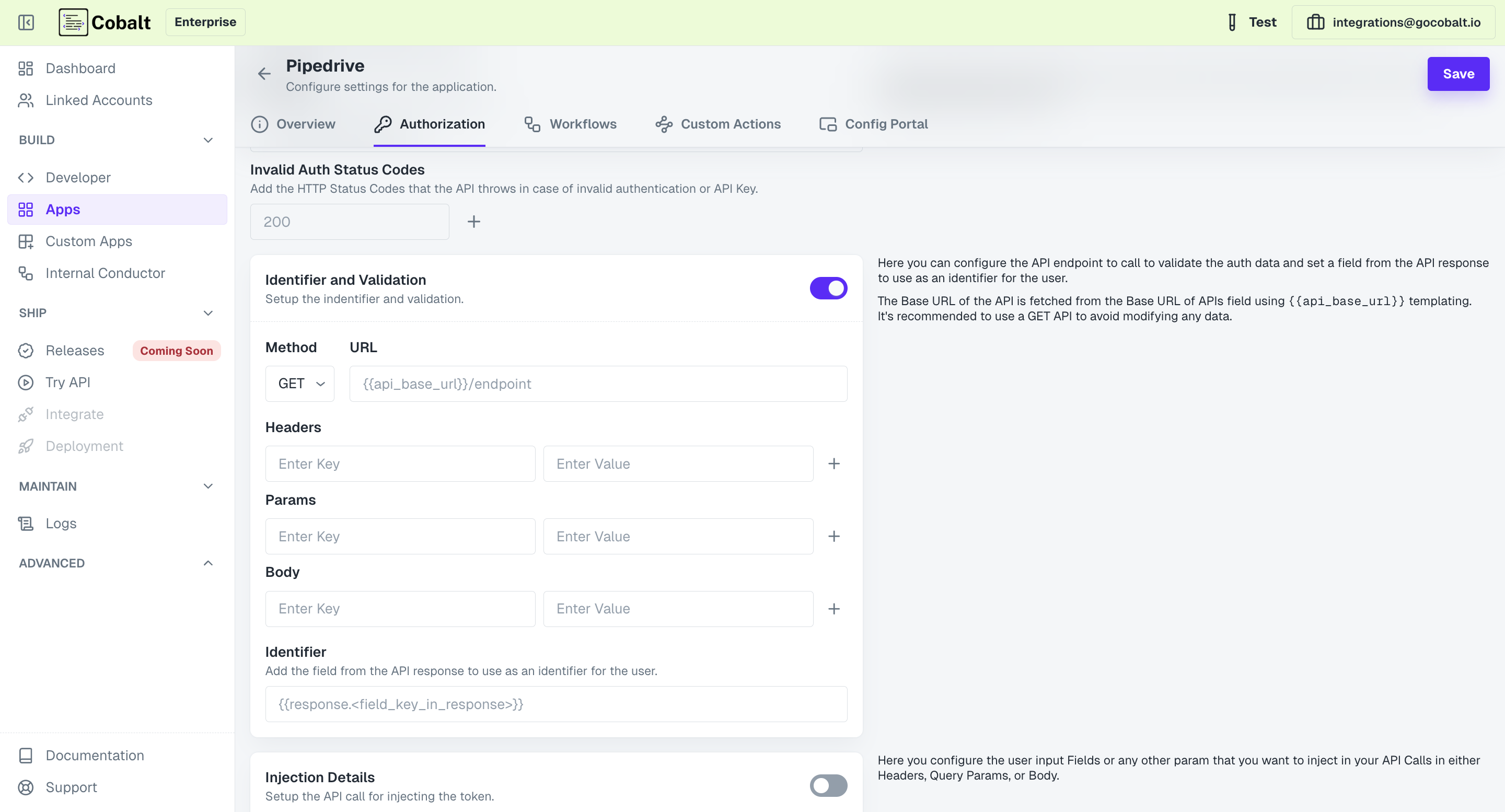Click the back arrow next to Pipedrive

pyautogui.click(x=264, y=74)
